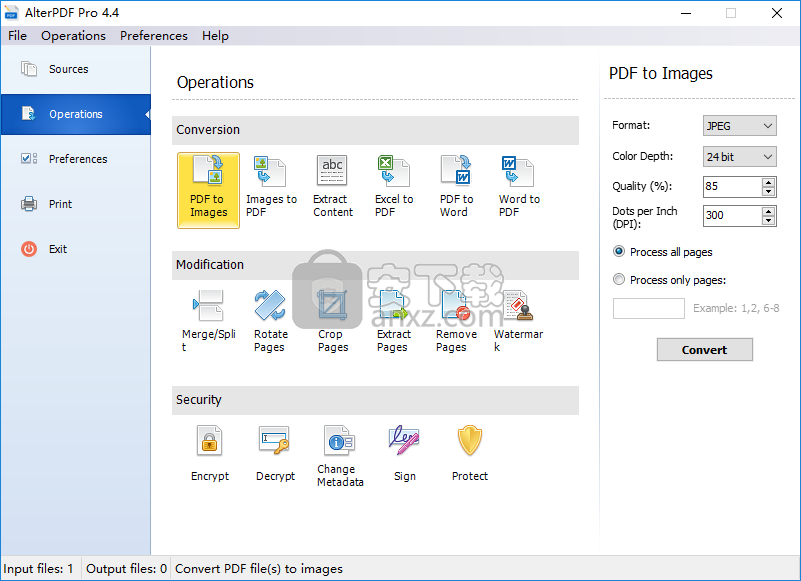Screen dimensions: 801x581
Task: Click the Quality percentage input field
Action: click(733, 187)
